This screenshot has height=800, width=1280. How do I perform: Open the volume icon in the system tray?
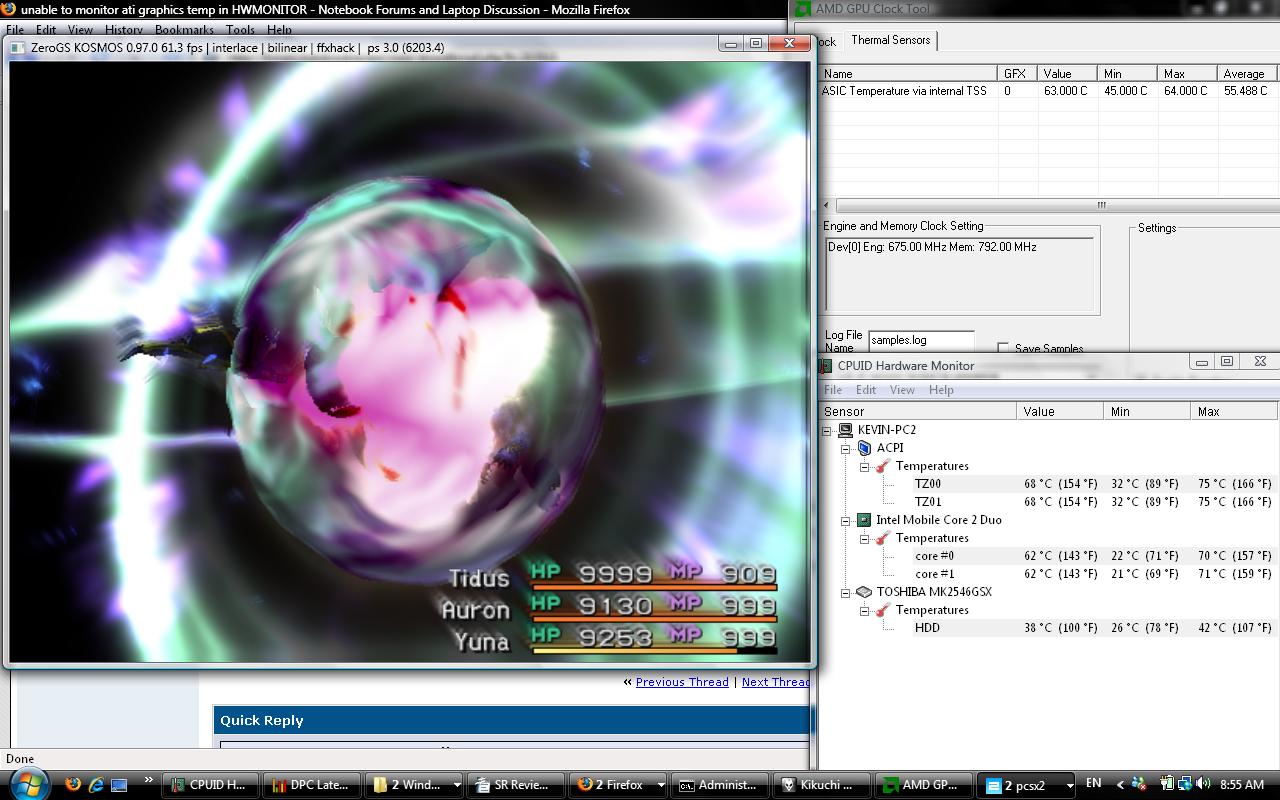[x=1203, y=784]
